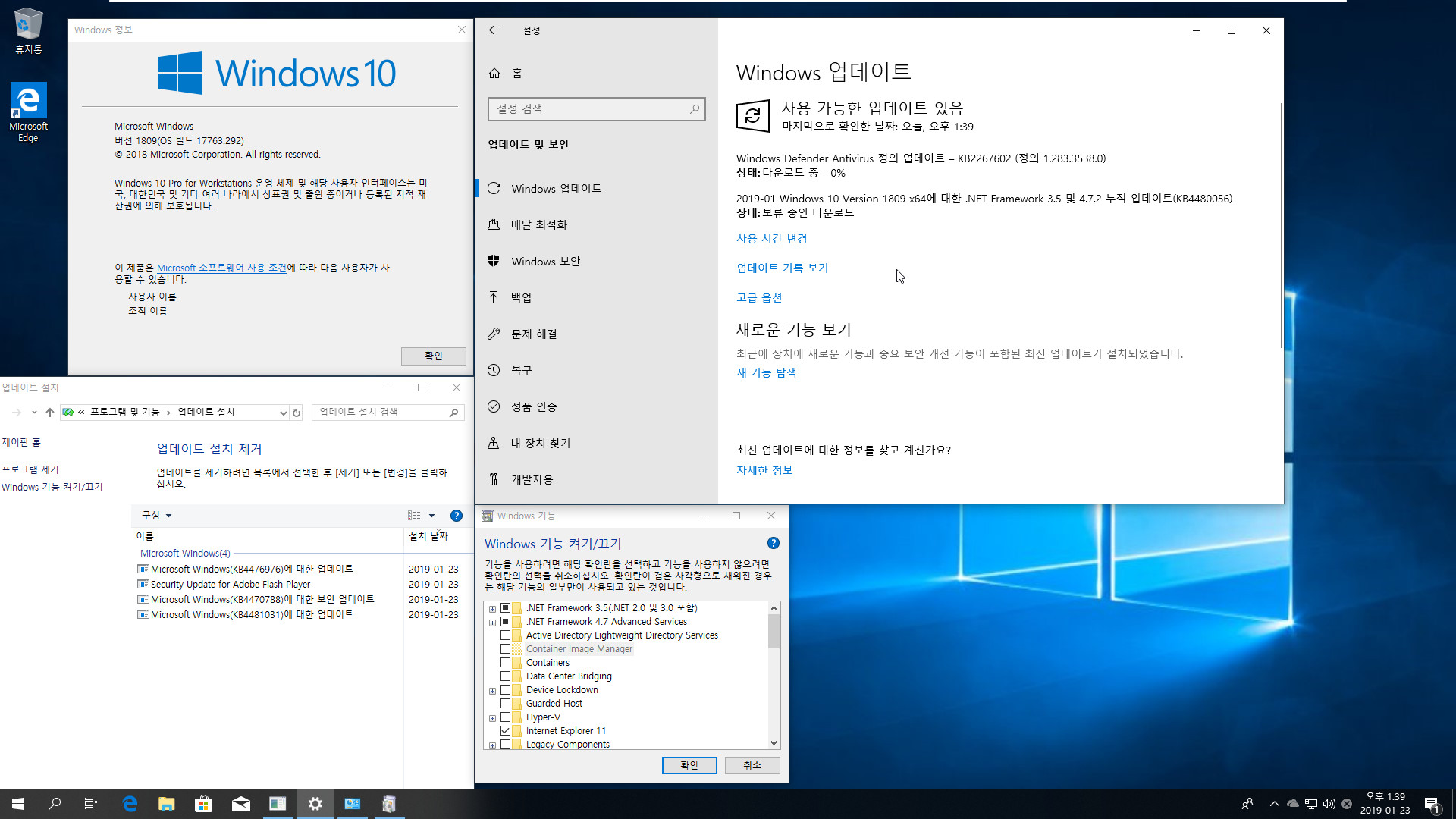The image size is (1456, 819).
Task: Click the help icon in Installed Updates window
Action: click(457, 516)
